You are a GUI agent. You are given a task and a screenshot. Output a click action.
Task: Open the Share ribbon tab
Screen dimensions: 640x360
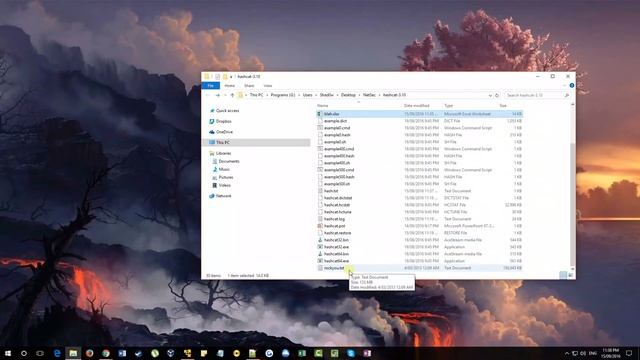[249, 86]
